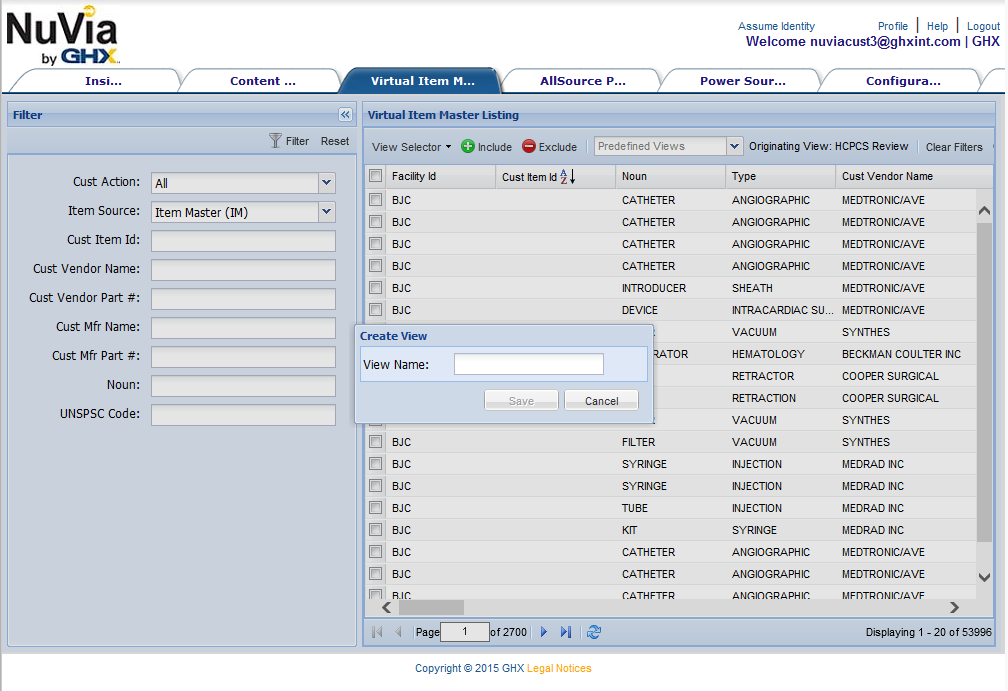Focus the Cust Mfr Part # field
Viewport: 1008px width, 691px height.
pos(243,357)
